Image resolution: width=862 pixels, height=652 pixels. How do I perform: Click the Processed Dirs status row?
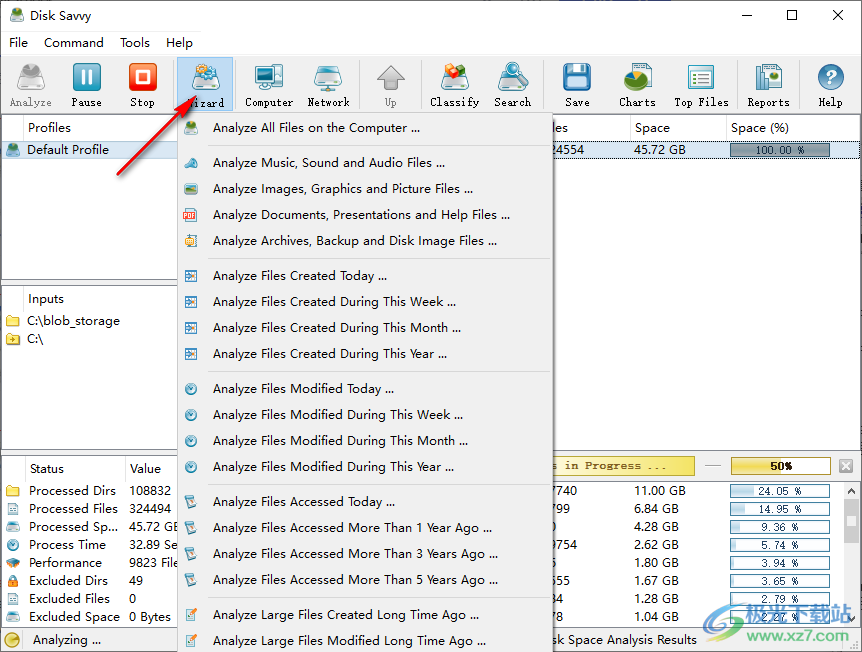click(x=90, y=490)
